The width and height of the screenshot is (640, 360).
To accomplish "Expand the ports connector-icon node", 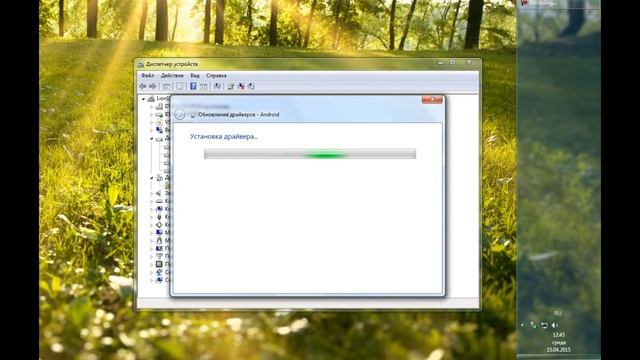I will [x=151, y=256].
